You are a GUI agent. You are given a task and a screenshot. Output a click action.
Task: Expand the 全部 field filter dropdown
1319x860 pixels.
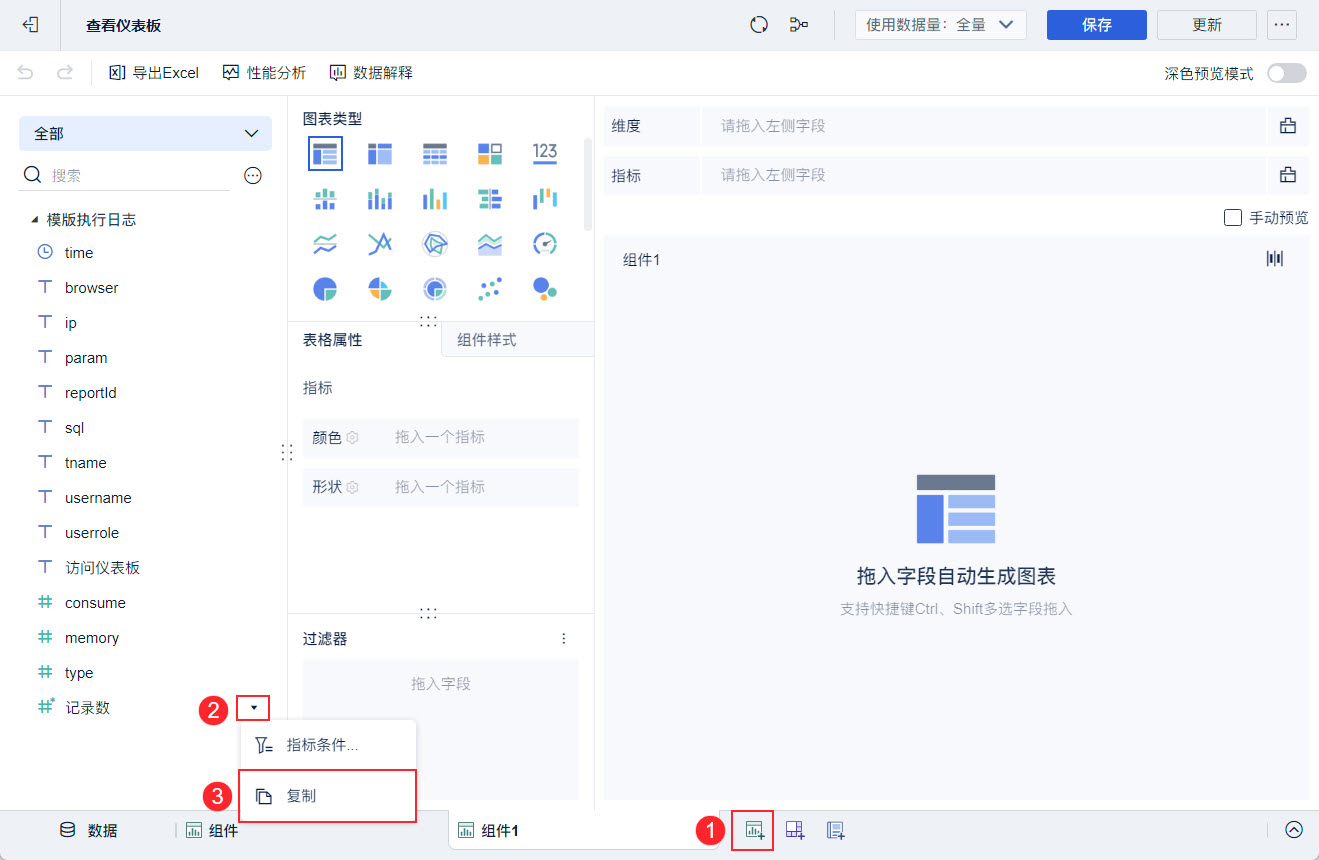[145, 133]
